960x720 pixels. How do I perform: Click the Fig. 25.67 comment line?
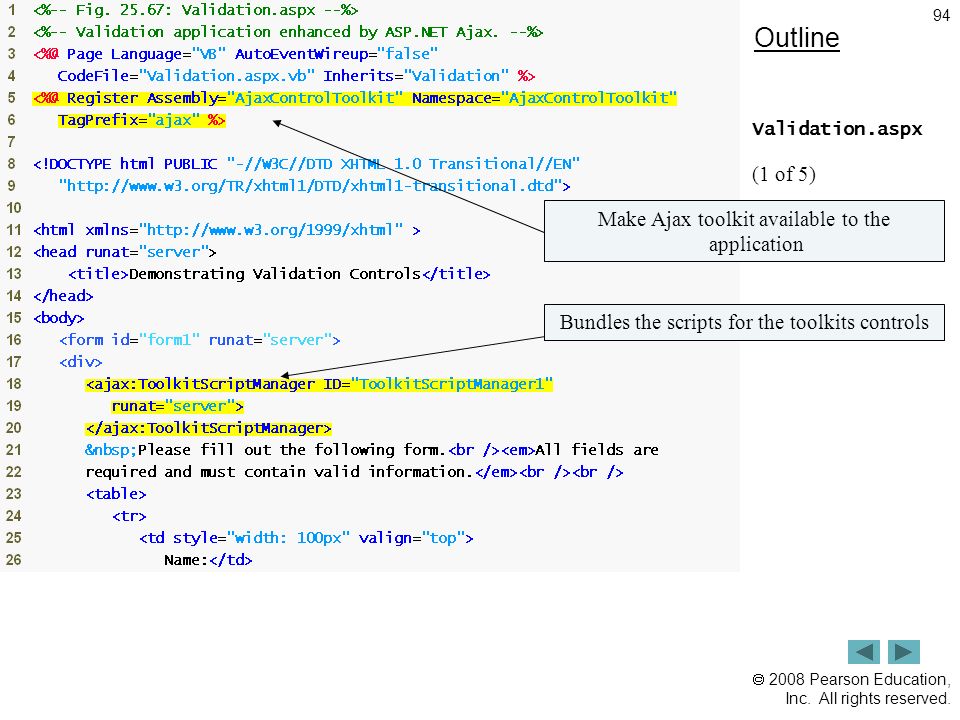(196, 10)
